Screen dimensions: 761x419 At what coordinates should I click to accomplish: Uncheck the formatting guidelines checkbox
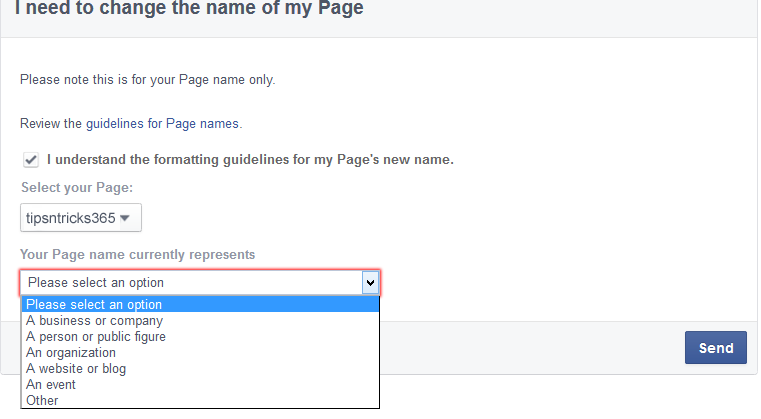(31, 160)
